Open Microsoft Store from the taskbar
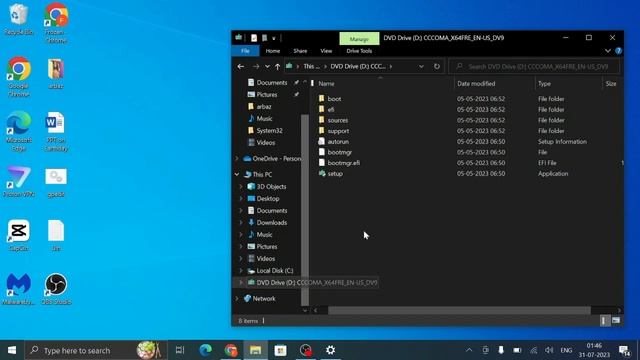 280,350
